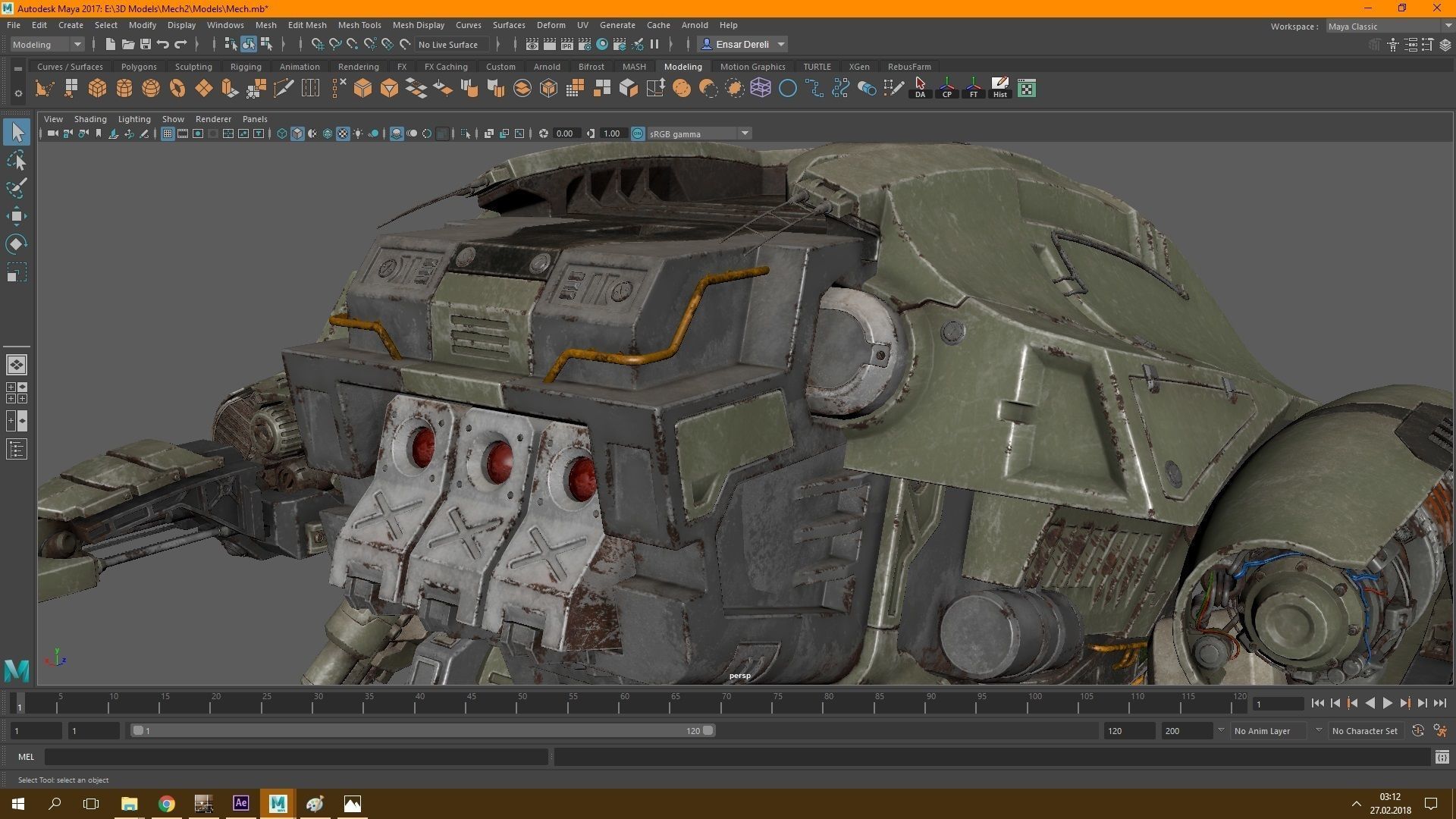Image resolution: width=1456 pixels, height=819 pixels.
Task: Click the blue NURBS circle shelf icon
Action: [788, 89]
